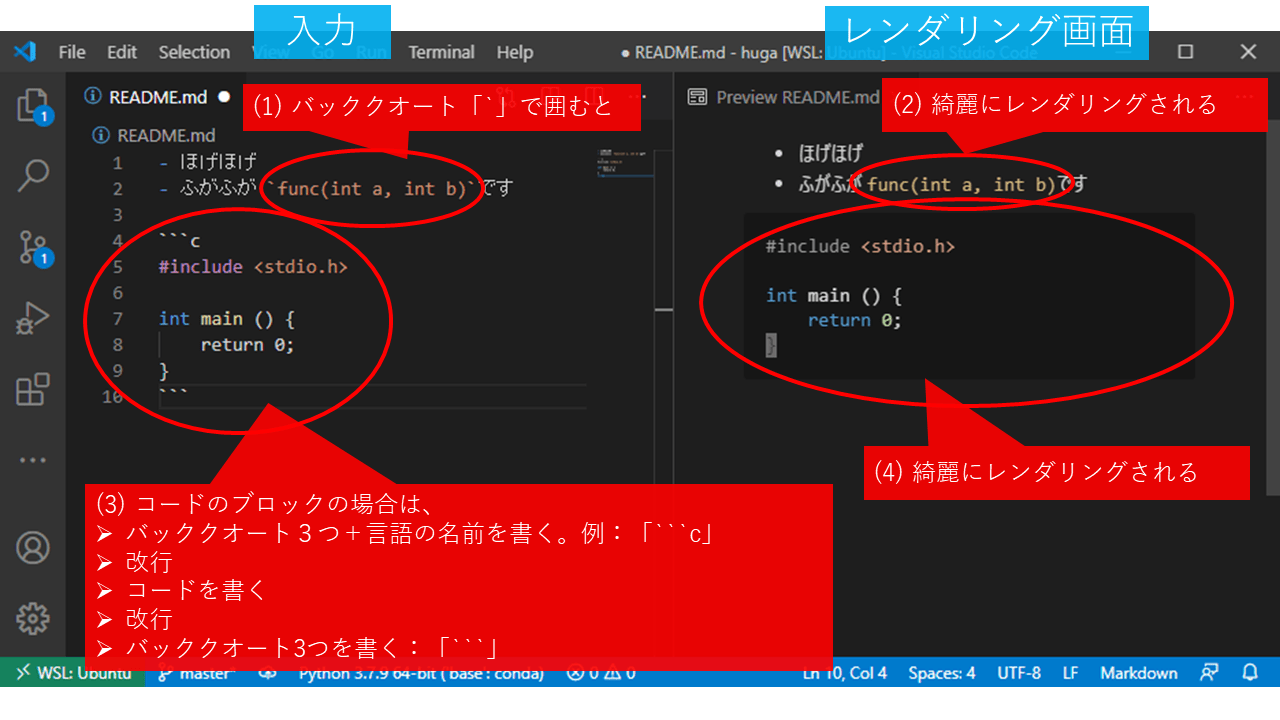Change the LF end-of-line sequence
Viewport: 1280px width, 720px height.
pos(1070,673)
